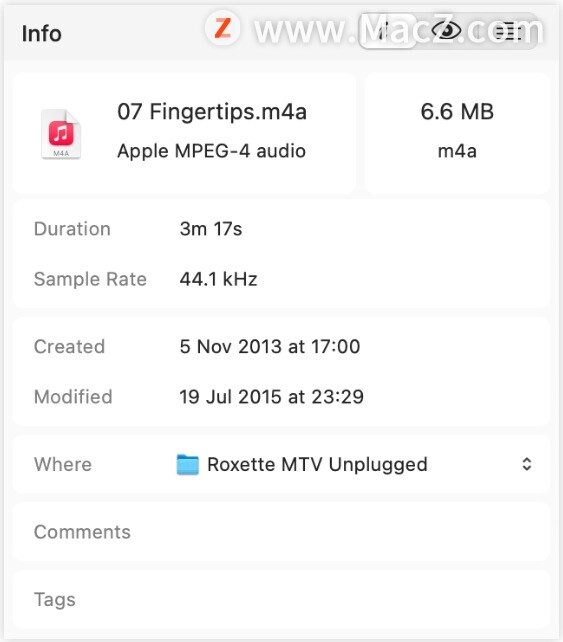Image resolution: width=563 pixels, height=642 pixels.
Task: Click the M4A music file icon
Action: (61, 134)
